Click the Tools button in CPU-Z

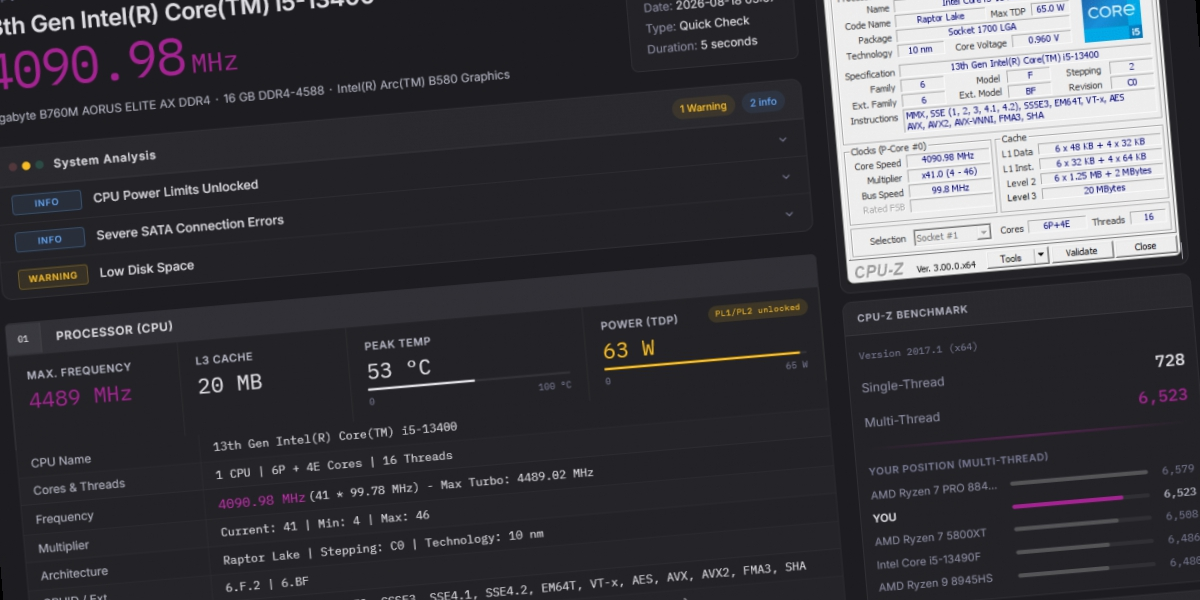coord(1011,258)
